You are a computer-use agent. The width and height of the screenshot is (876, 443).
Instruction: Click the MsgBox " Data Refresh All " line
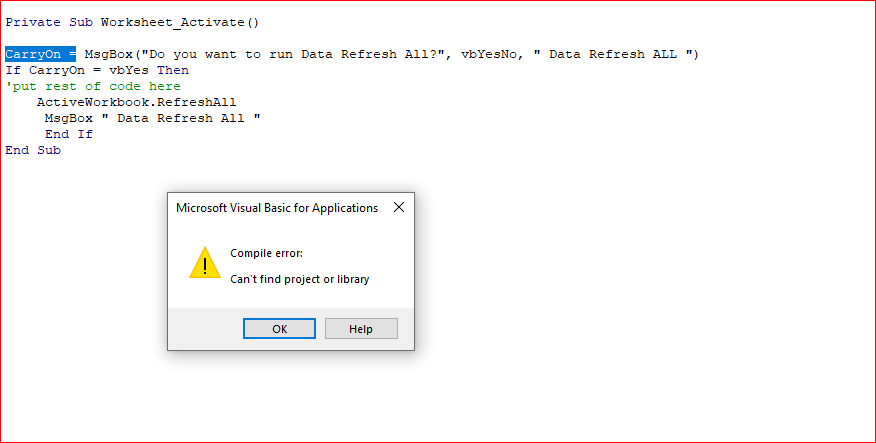point(153,118)
